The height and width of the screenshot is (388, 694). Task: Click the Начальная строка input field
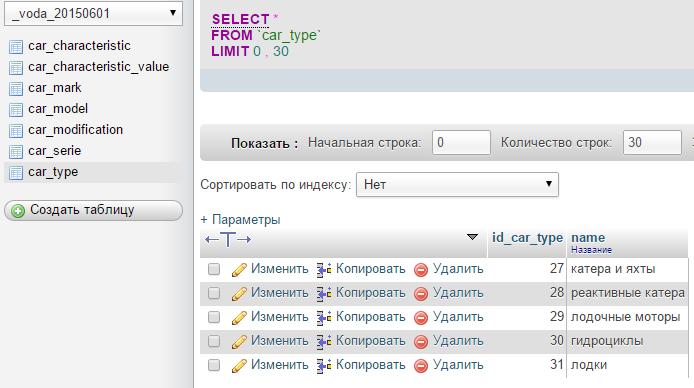(x=461, y=142)
